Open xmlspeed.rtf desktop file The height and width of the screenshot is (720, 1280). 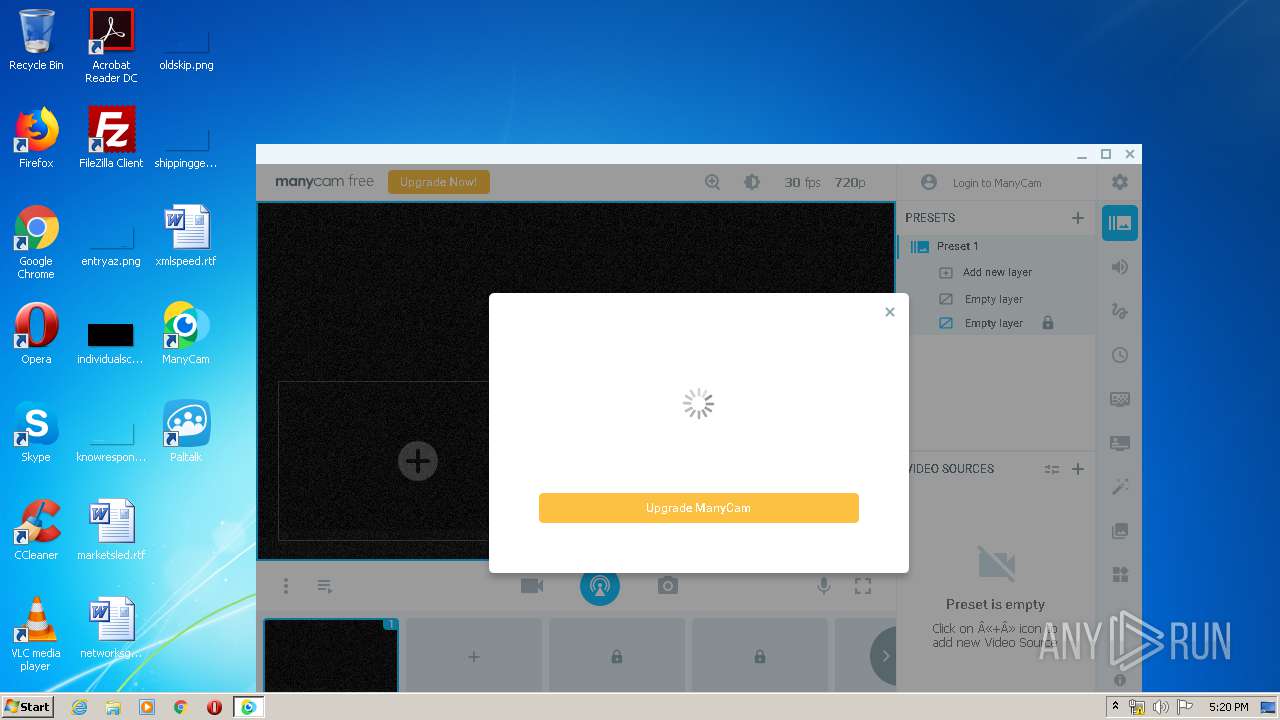tap(186, 235)
